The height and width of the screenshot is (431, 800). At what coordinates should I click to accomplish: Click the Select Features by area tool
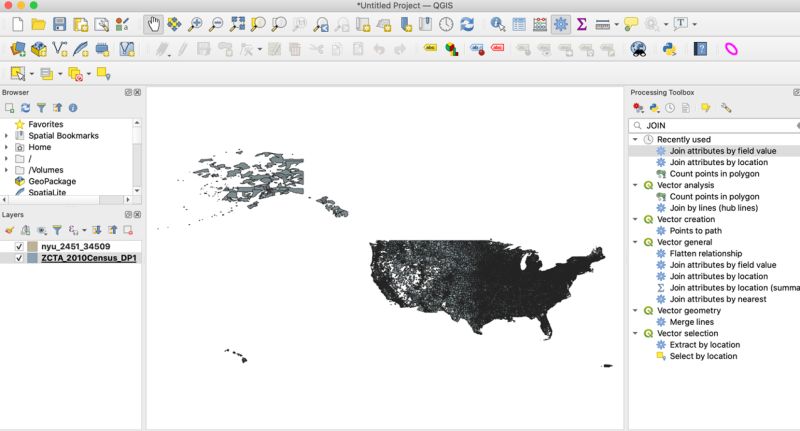[x=18, y=74]
